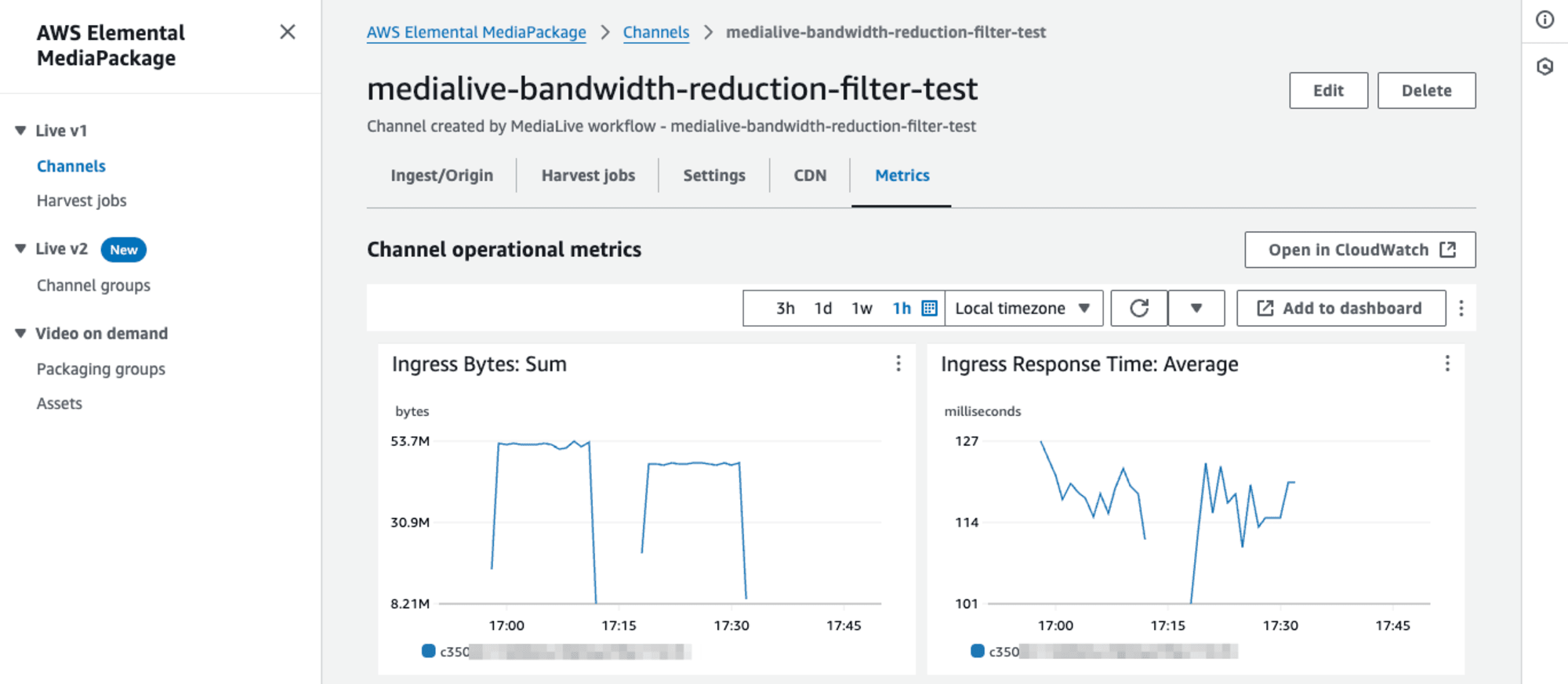
Task: Click the hexagon settings icon below info
Action: [1544, 67]
